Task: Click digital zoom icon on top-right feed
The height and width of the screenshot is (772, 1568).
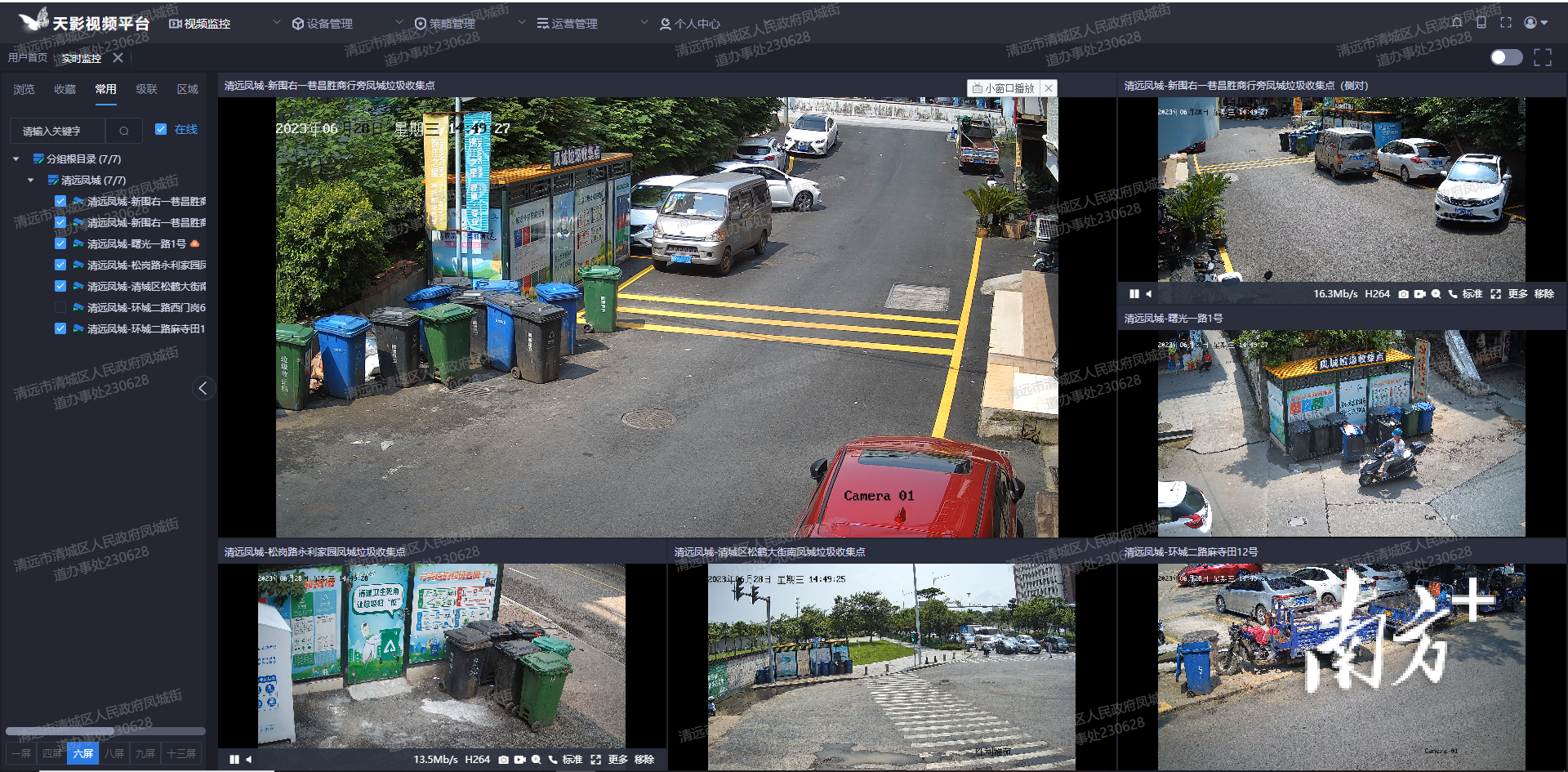Action: tap(1436, 294)
